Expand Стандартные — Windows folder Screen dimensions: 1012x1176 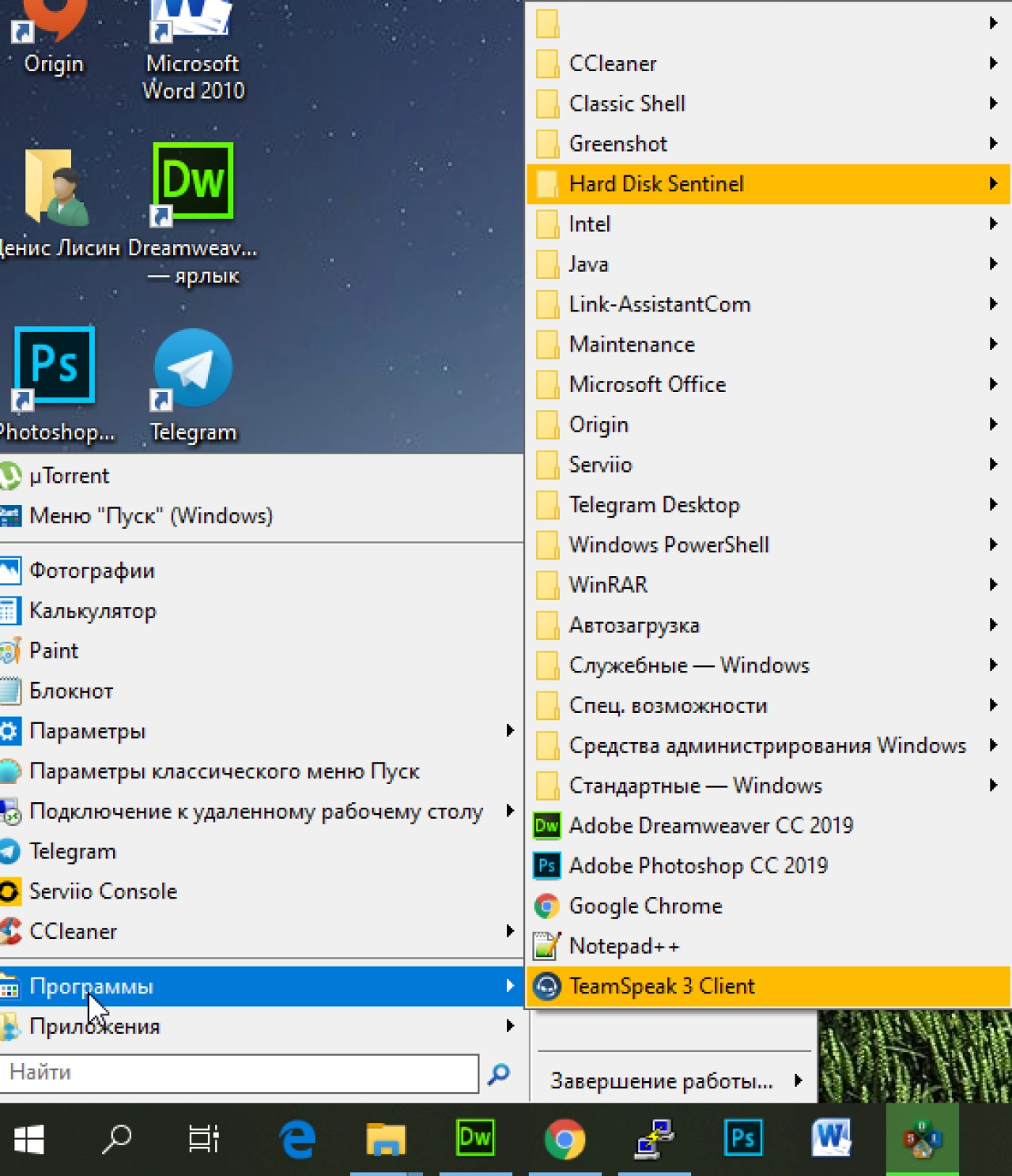(x=768, y=786)
